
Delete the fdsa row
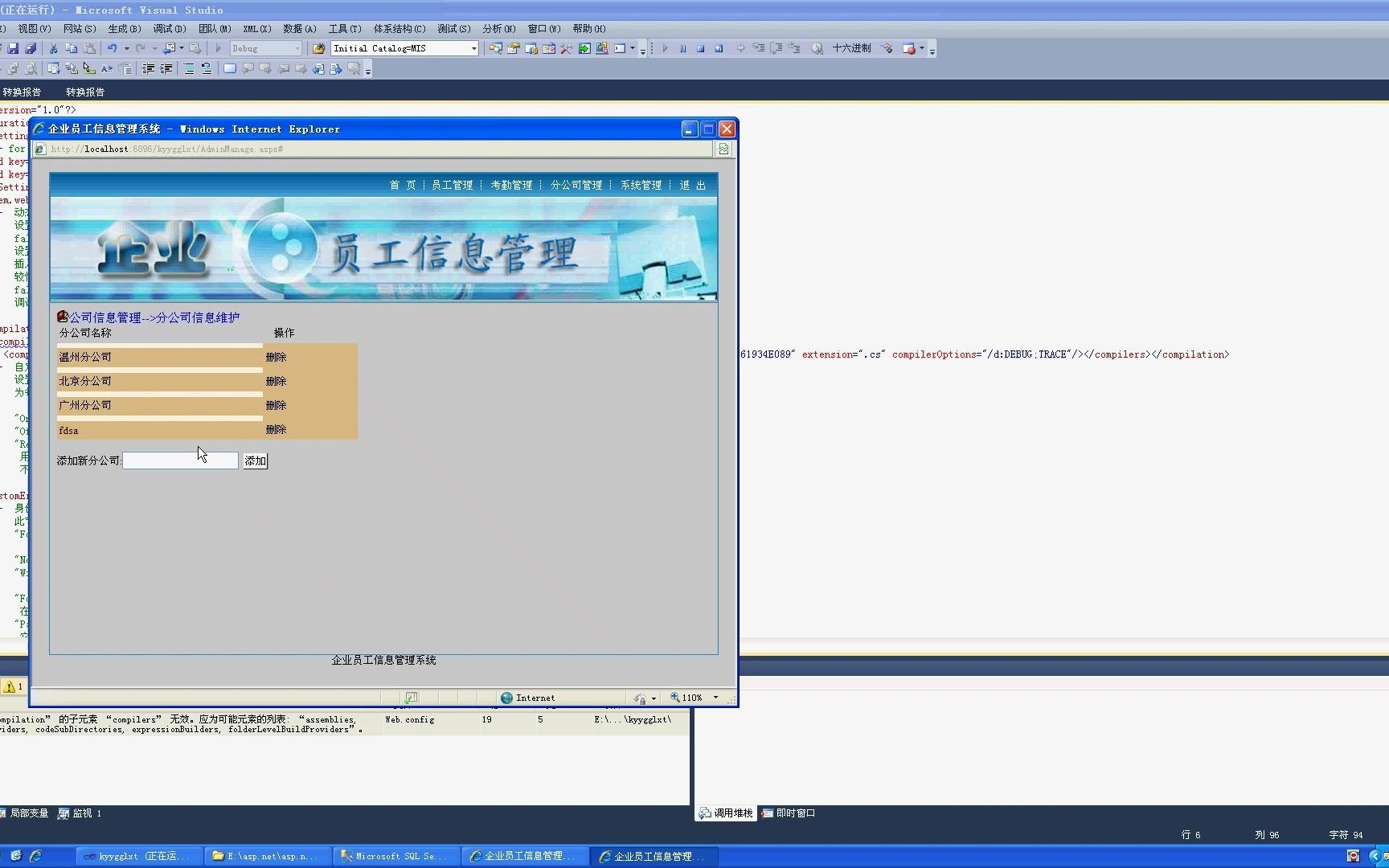point(276,429)
